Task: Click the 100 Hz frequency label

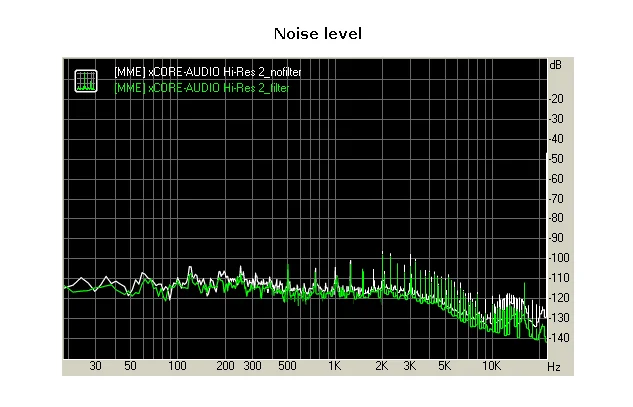Action: click(177, 366)
